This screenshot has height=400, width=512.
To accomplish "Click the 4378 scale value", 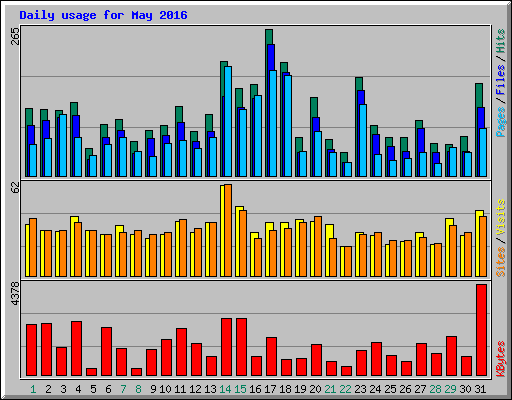I will click(x=15, y=294).
